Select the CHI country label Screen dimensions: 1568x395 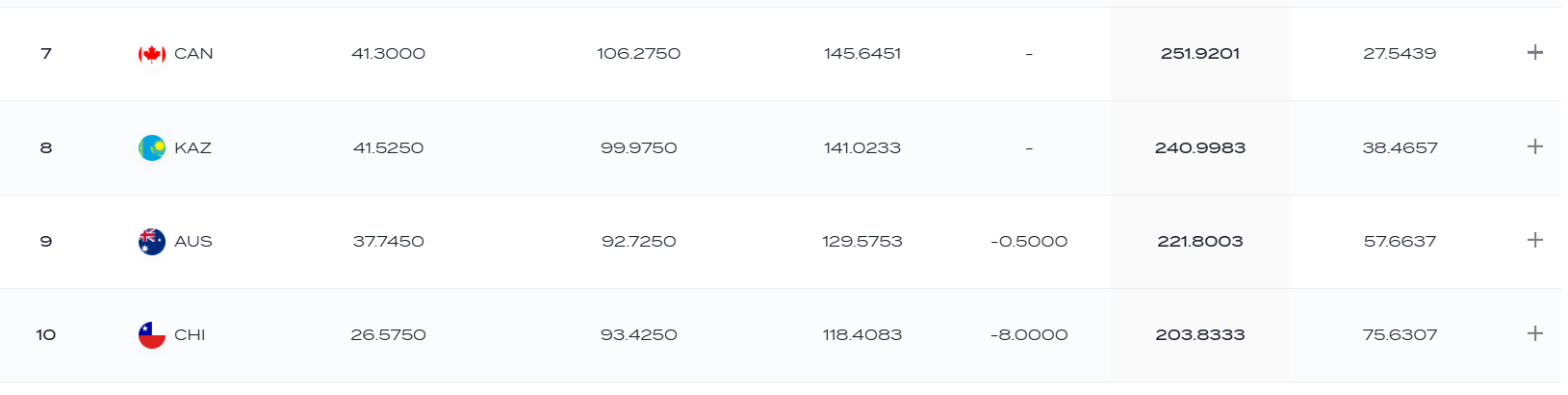coord(190,335)
